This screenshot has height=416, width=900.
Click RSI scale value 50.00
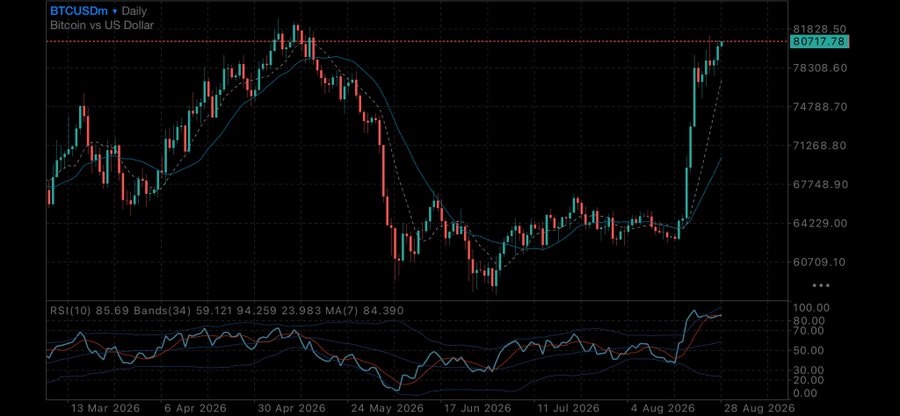pos(810,350)
